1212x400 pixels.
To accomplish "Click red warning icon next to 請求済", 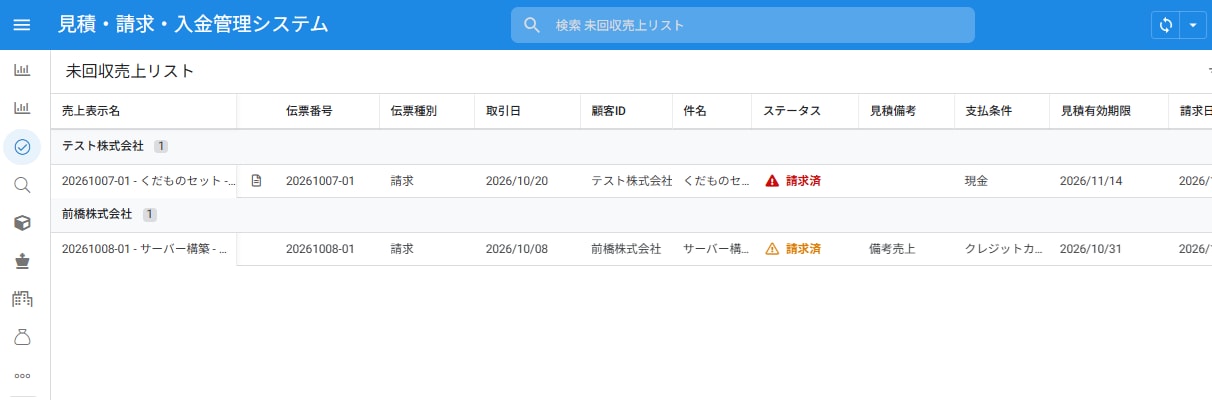I will [771, 181].
